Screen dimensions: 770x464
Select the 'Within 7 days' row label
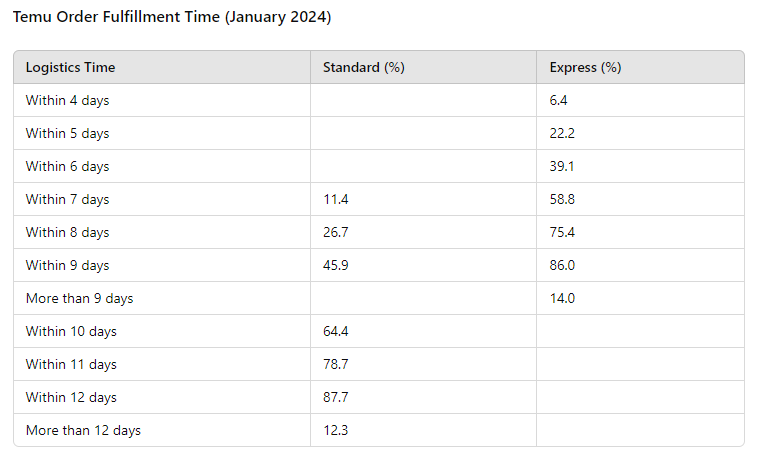[67, 200]
